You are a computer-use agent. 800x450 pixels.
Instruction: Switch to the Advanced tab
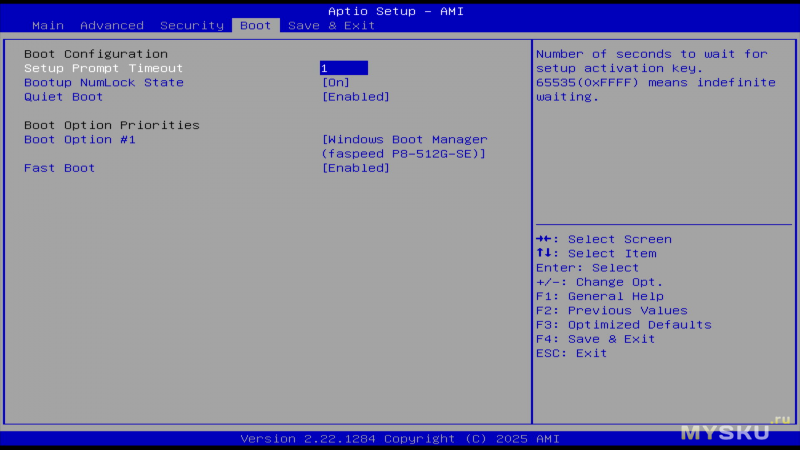tap(111, 25)
